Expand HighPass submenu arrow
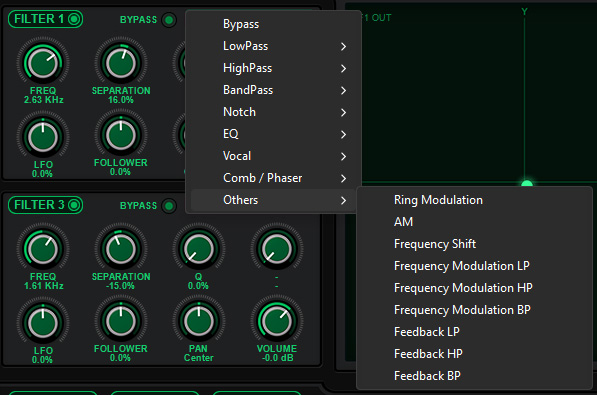 (x=343, y=69)
